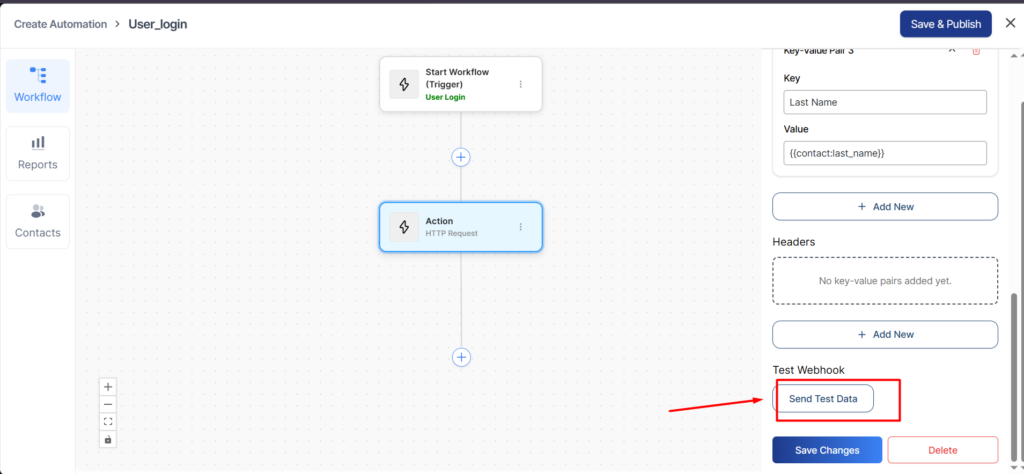The width and height of the screenshot is (1024, 474).
Task: Click the Key field containing Last Name
Action: [x=885, y=102]
